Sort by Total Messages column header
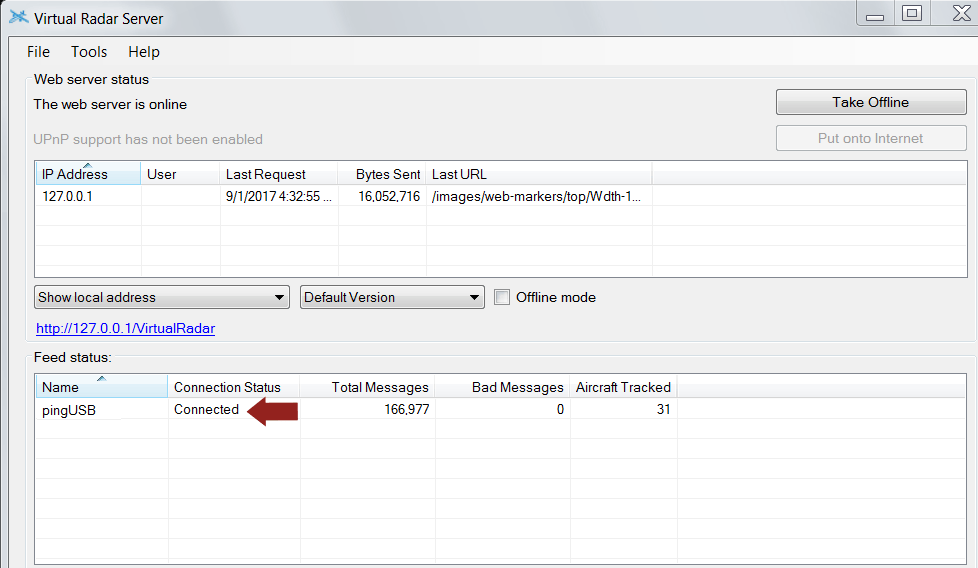Image resolution: width=978 pixels, height=568 pixels. tap(367, 387)
